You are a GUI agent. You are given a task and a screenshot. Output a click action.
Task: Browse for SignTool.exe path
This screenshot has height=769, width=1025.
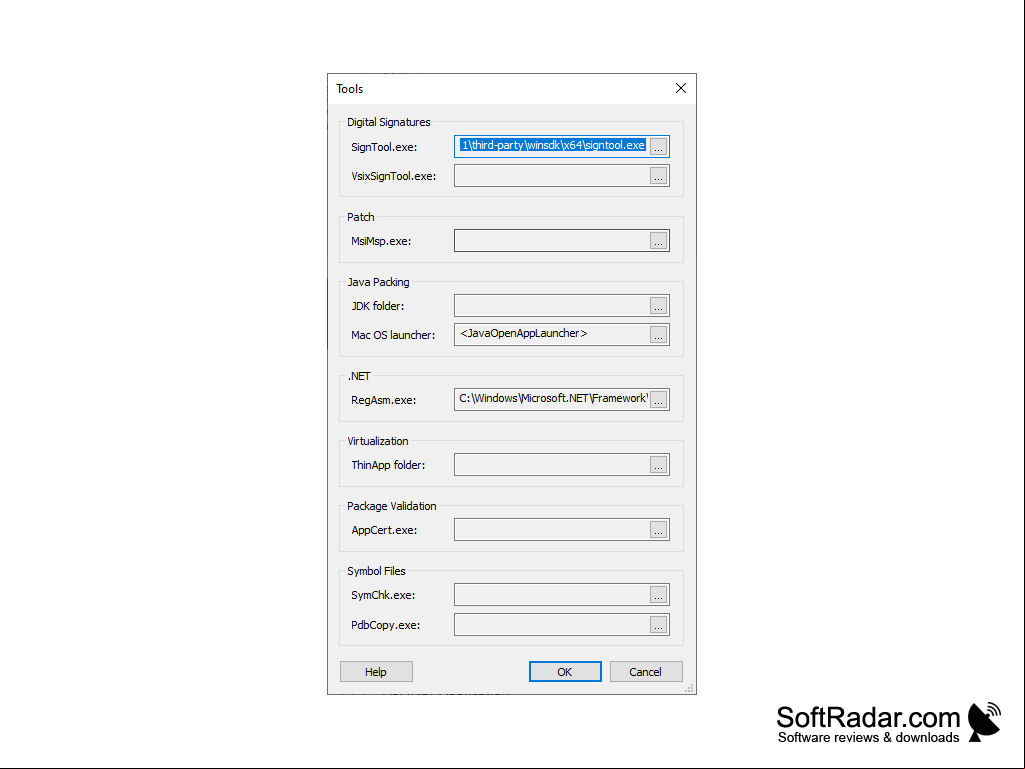[658, 146]
